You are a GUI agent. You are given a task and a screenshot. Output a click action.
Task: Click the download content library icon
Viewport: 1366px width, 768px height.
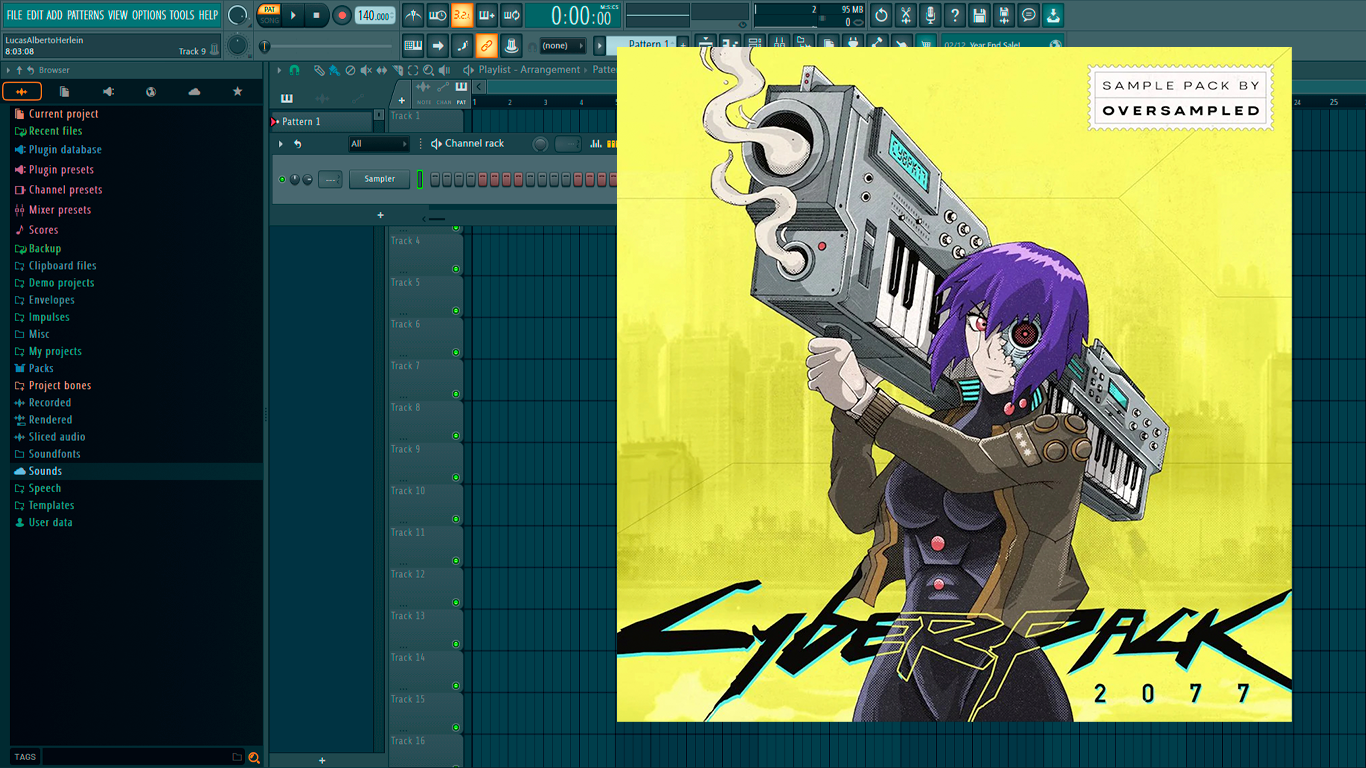[1053, 15]
